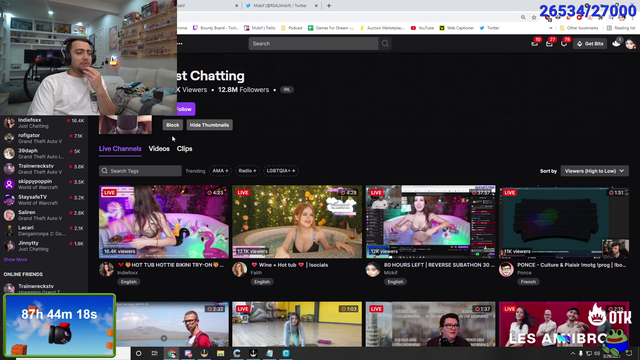Open StaysafeTV channel in sidebar
This screenshot has height=360, width=640.
click(44, 200)
